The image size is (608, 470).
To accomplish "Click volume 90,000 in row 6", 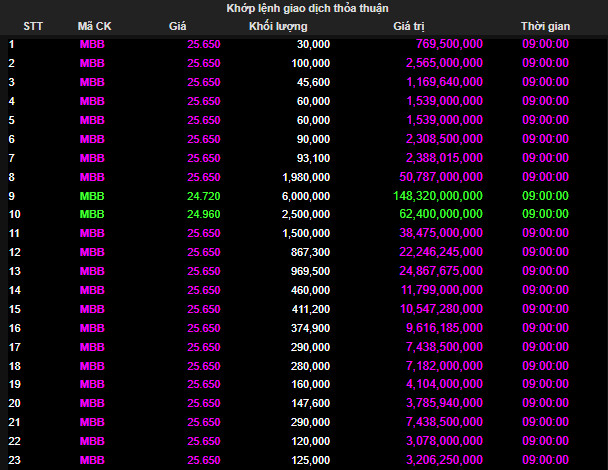I will [x=313, y=139].
